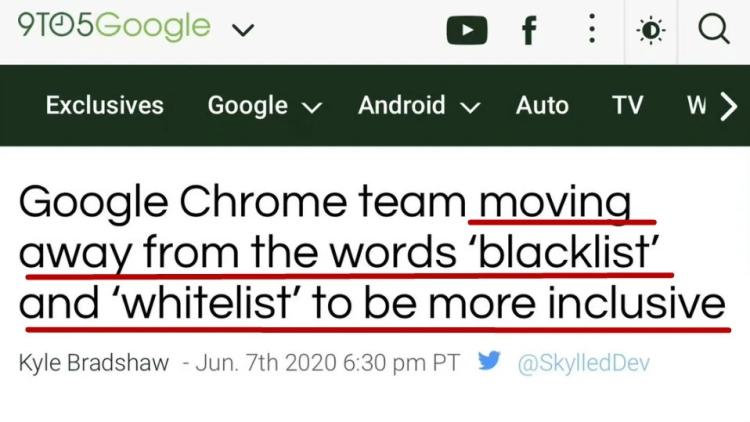Open the Android navigation item

402,105
